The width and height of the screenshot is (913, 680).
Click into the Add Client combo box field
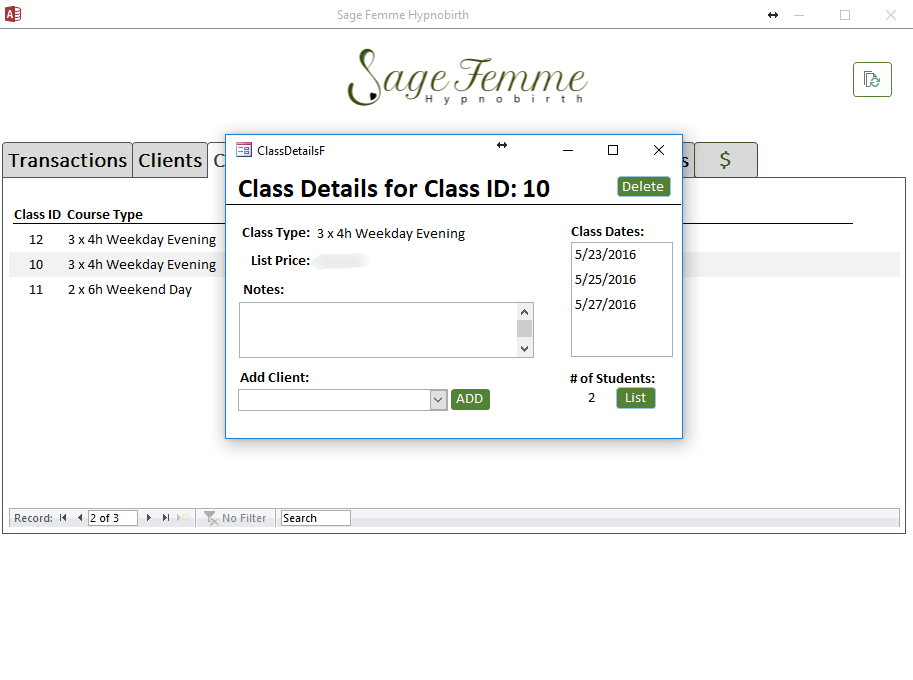click(x=334, y=400)
